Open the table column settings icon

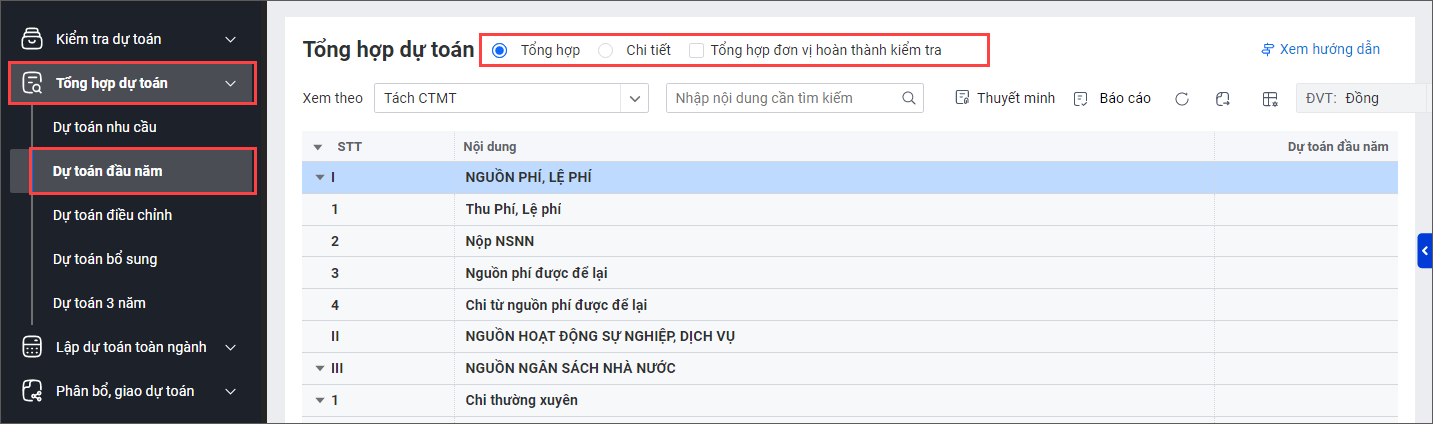[x=1270, y=99]
